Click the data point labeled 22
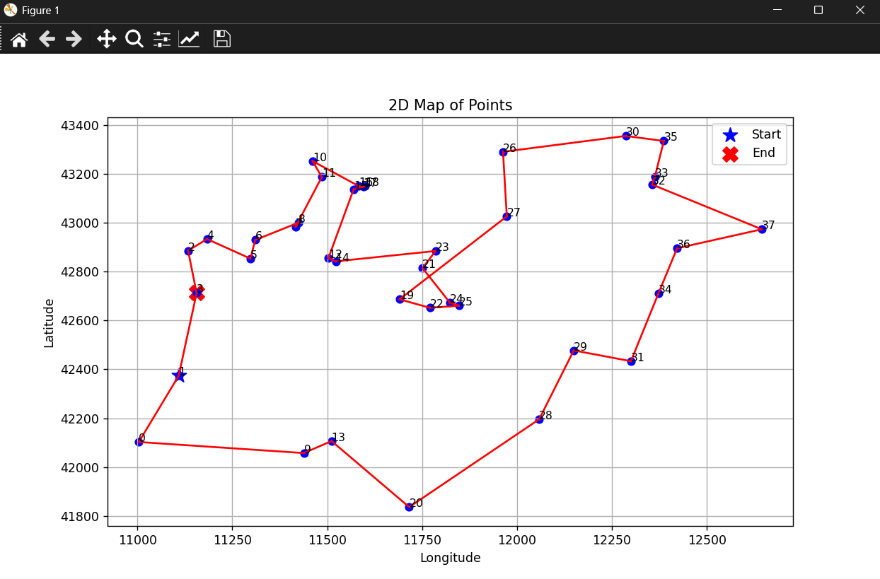 430,307
